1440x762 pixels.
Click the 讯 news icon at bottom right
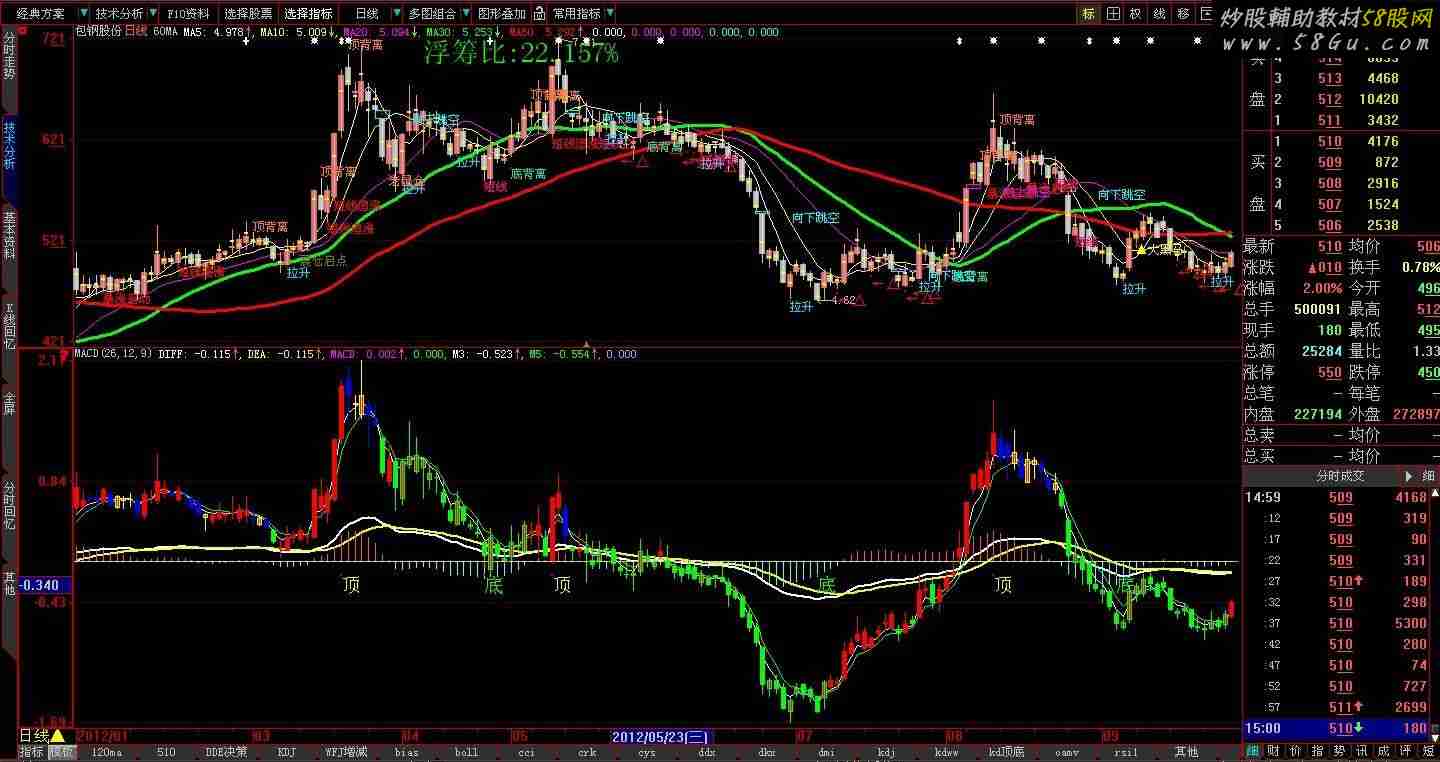(x=1362, y=751)
